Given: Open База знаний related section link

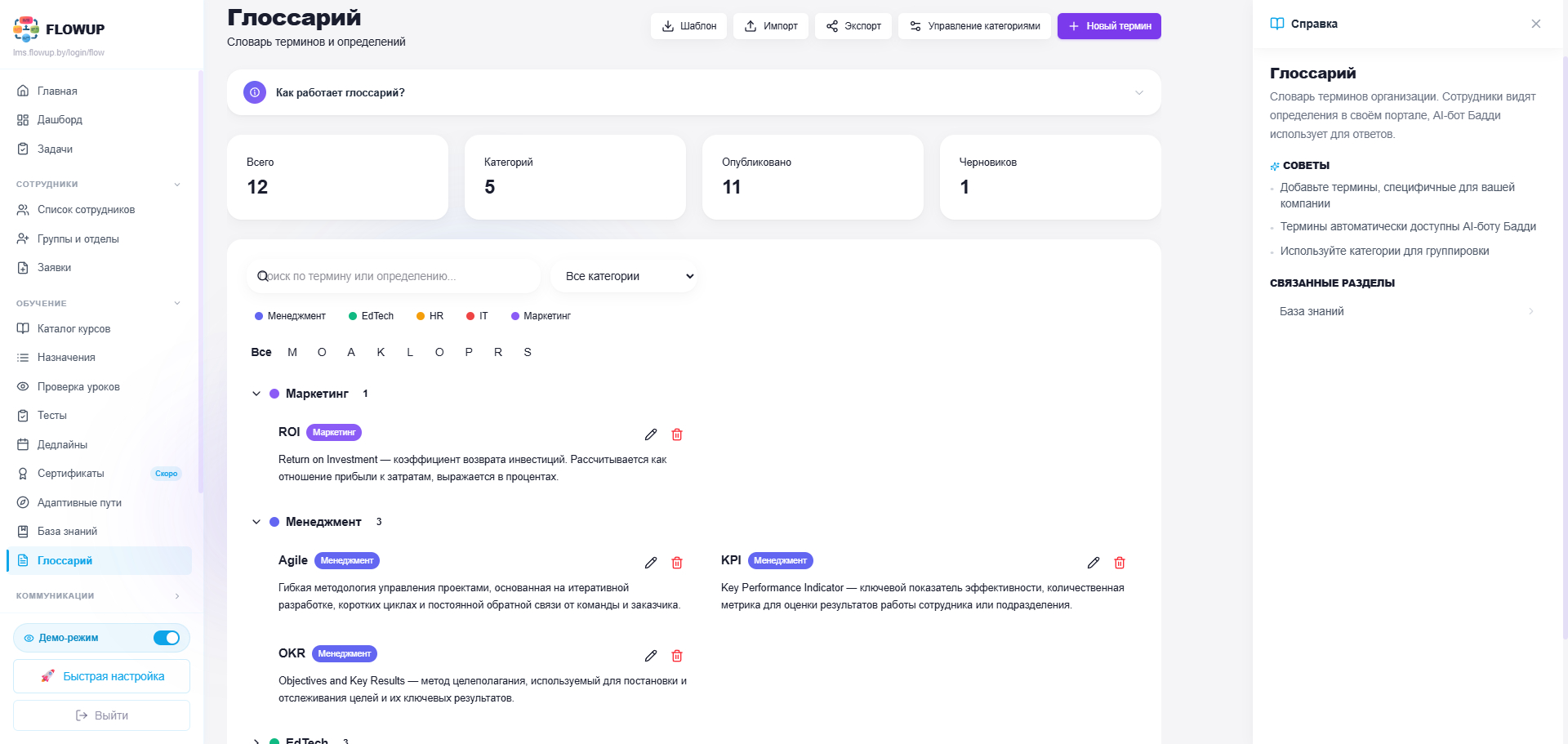Looking at the screenshot, I should pos(1406,311).
